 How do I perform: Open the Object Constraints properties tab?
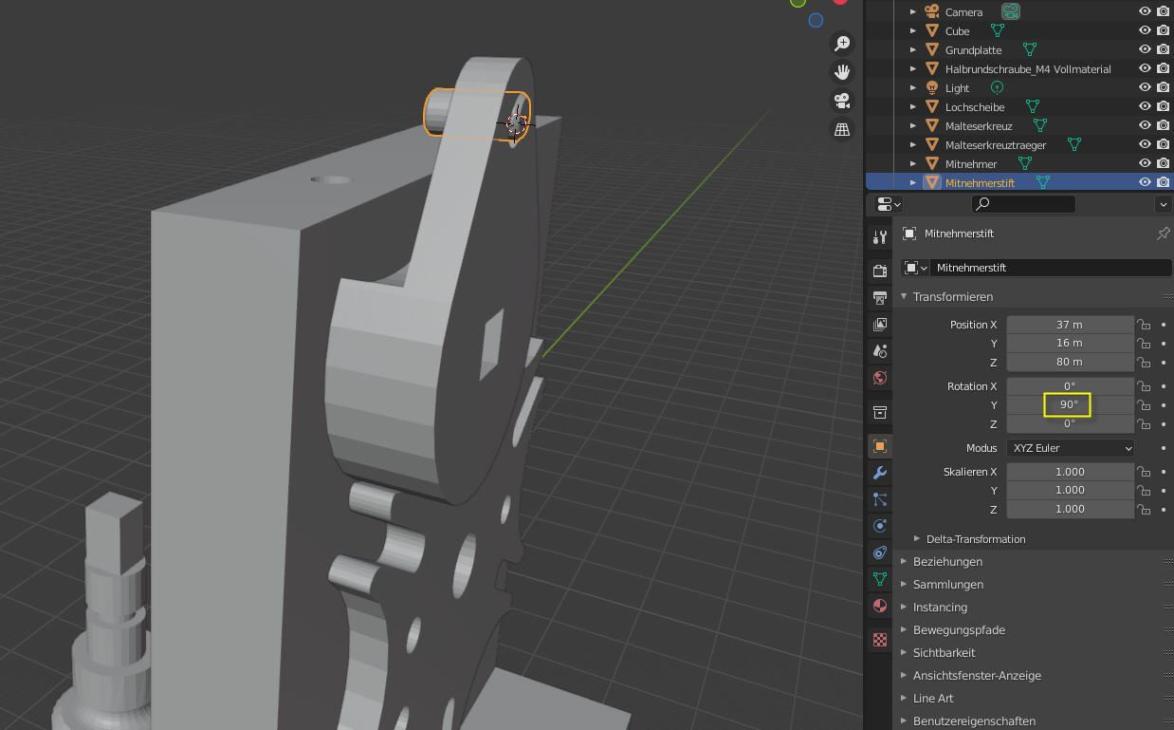tap(880, 553)
